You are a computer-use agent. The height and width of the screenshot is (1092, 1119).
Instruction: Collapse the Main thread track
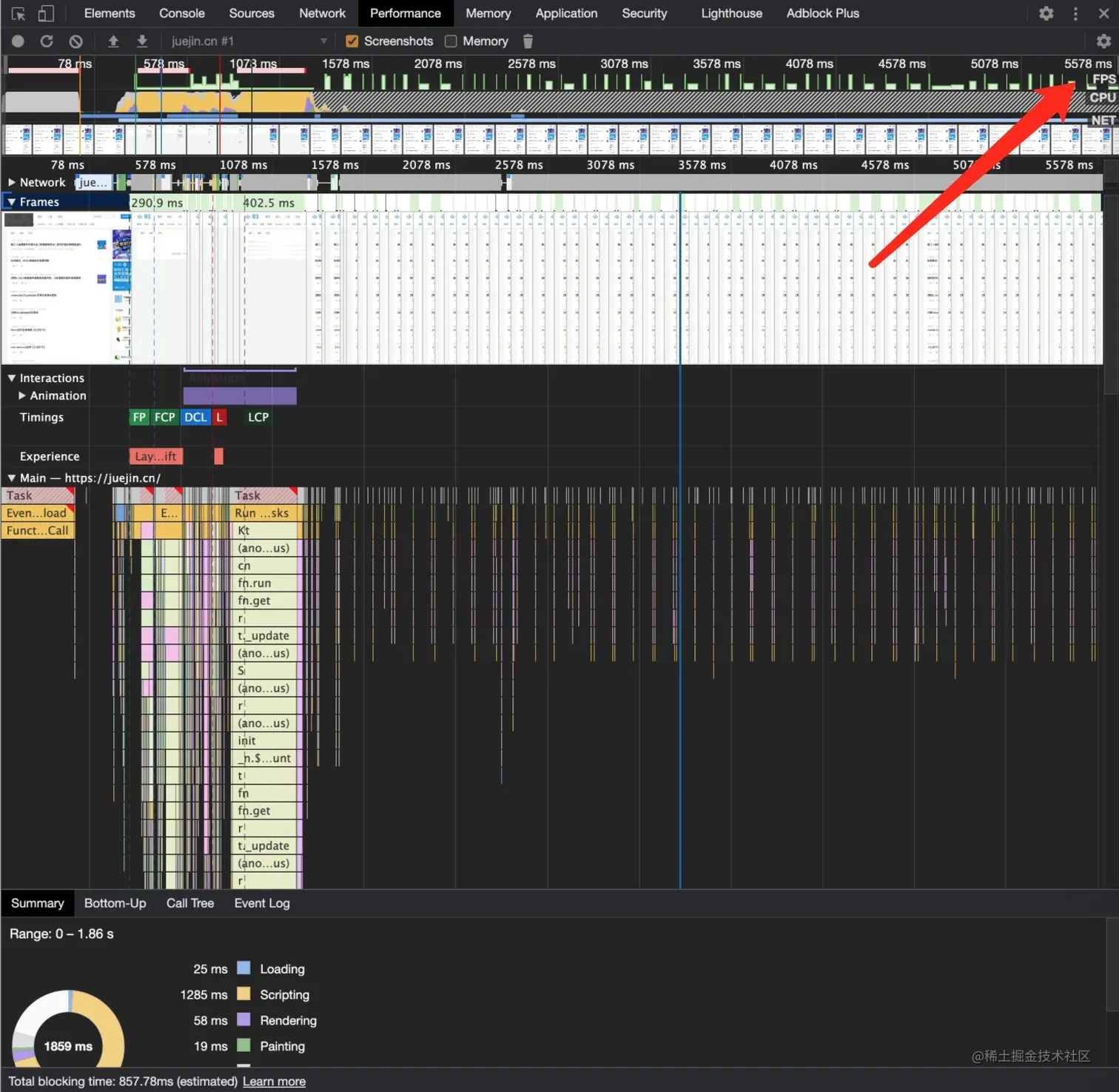(x=12, y=478)
